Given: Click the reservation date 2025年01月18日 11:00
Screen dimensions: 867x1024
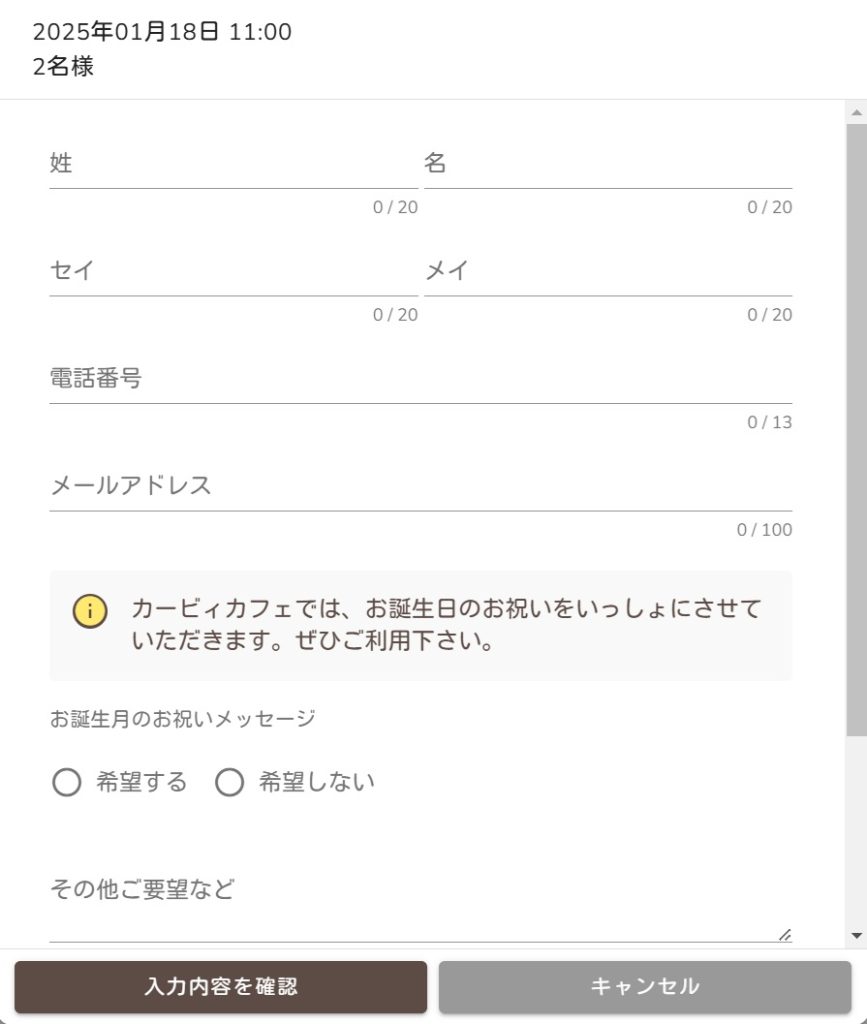Looking at the screenshot, I should (x=162, y=32).
